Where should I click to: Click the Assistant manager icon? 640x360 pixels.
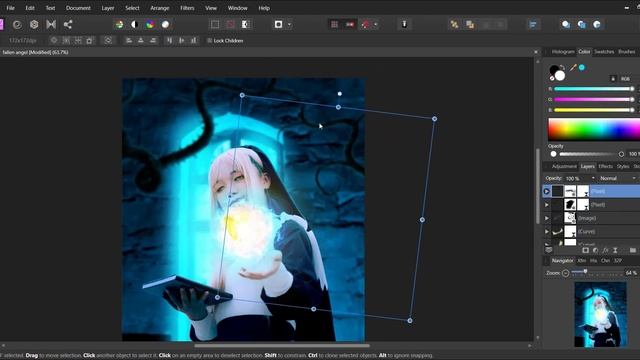tap(404, 24)
